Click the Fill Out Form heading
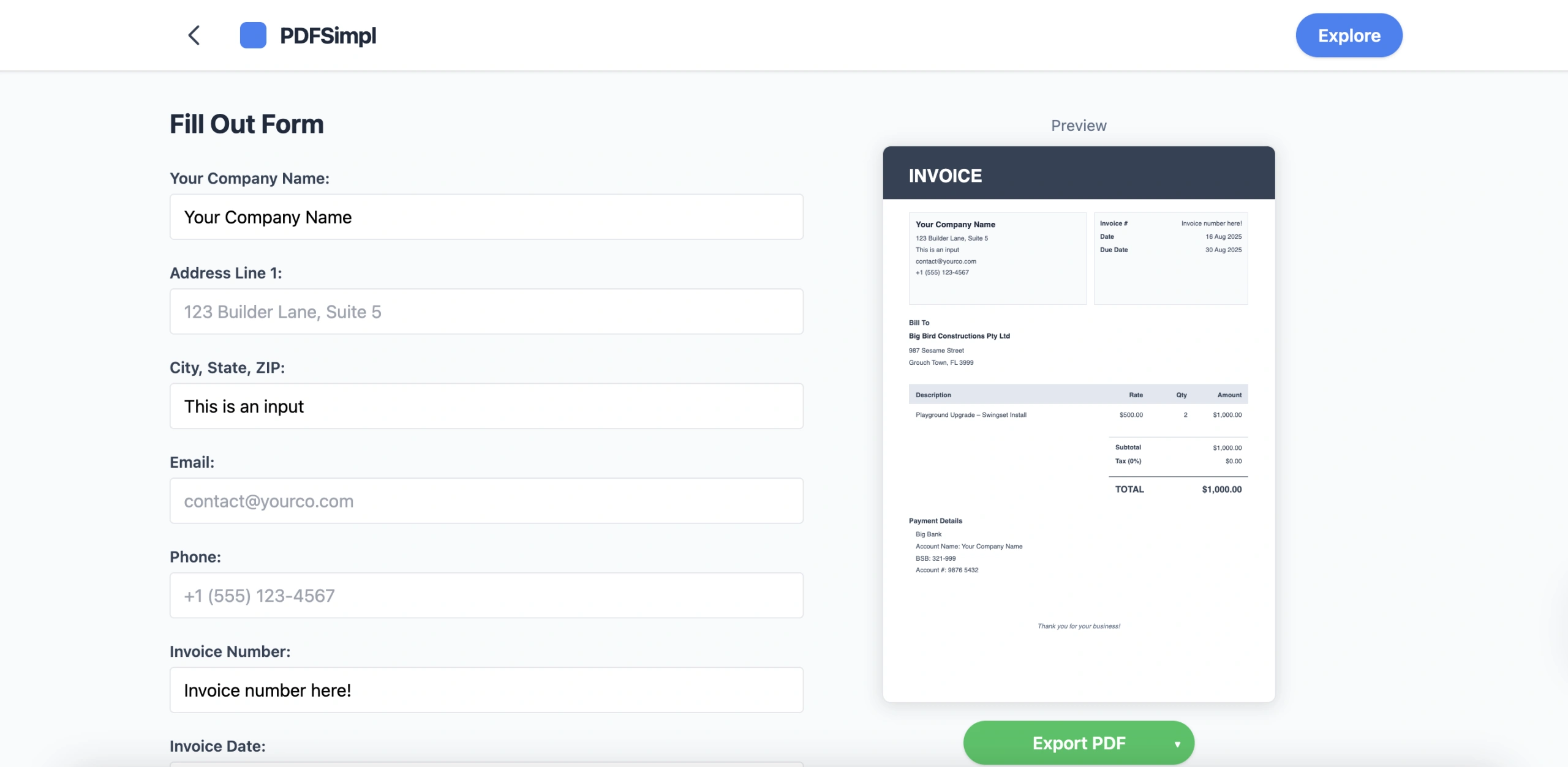 click(246, 124)
